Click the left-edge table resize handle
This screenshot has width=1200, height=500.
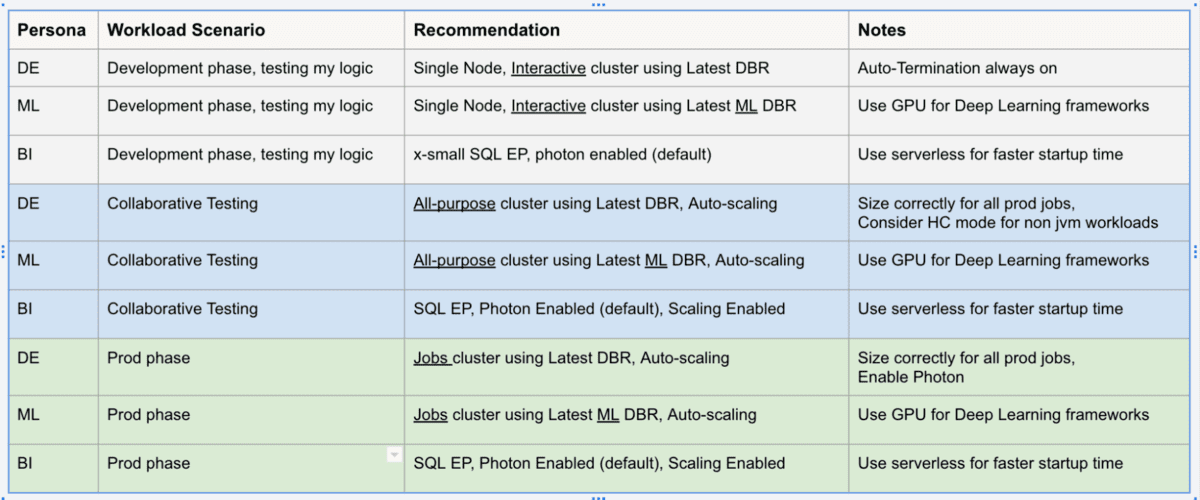pos(4,251)
